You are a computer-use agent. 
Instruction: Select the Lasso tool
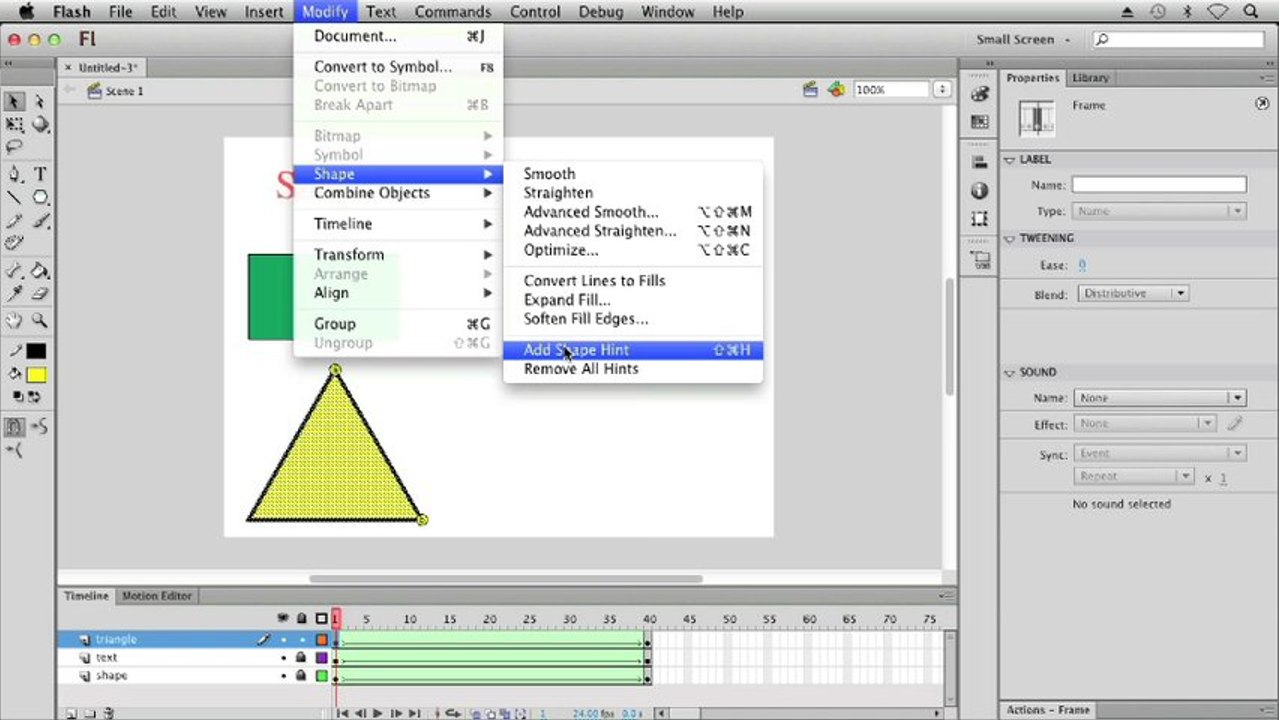pos(15,147)
